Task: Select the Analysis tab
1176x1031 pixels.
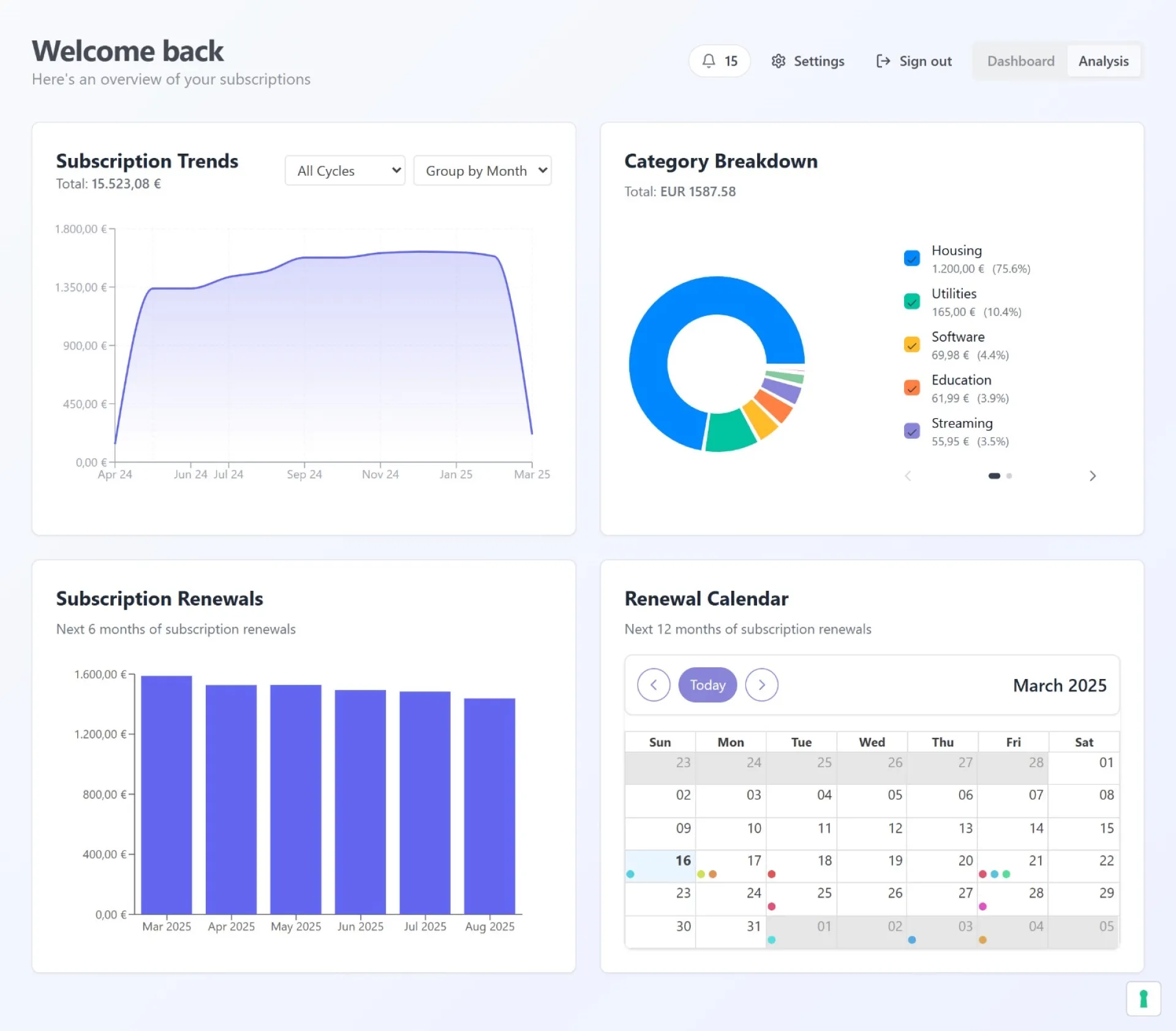Action: pos(1103,61)
